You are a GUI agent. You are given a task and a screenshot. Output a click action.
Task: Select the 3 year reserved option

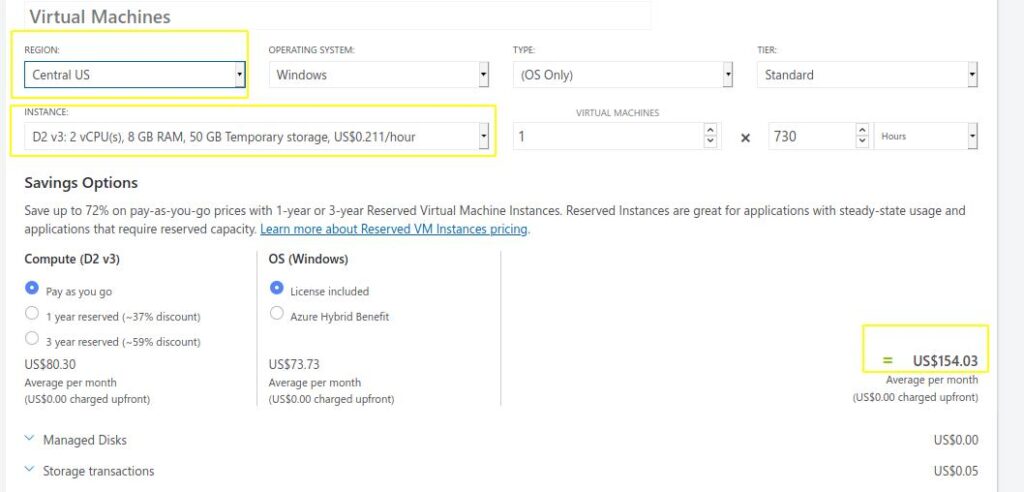pyautogui.click(x=31, y=338)
